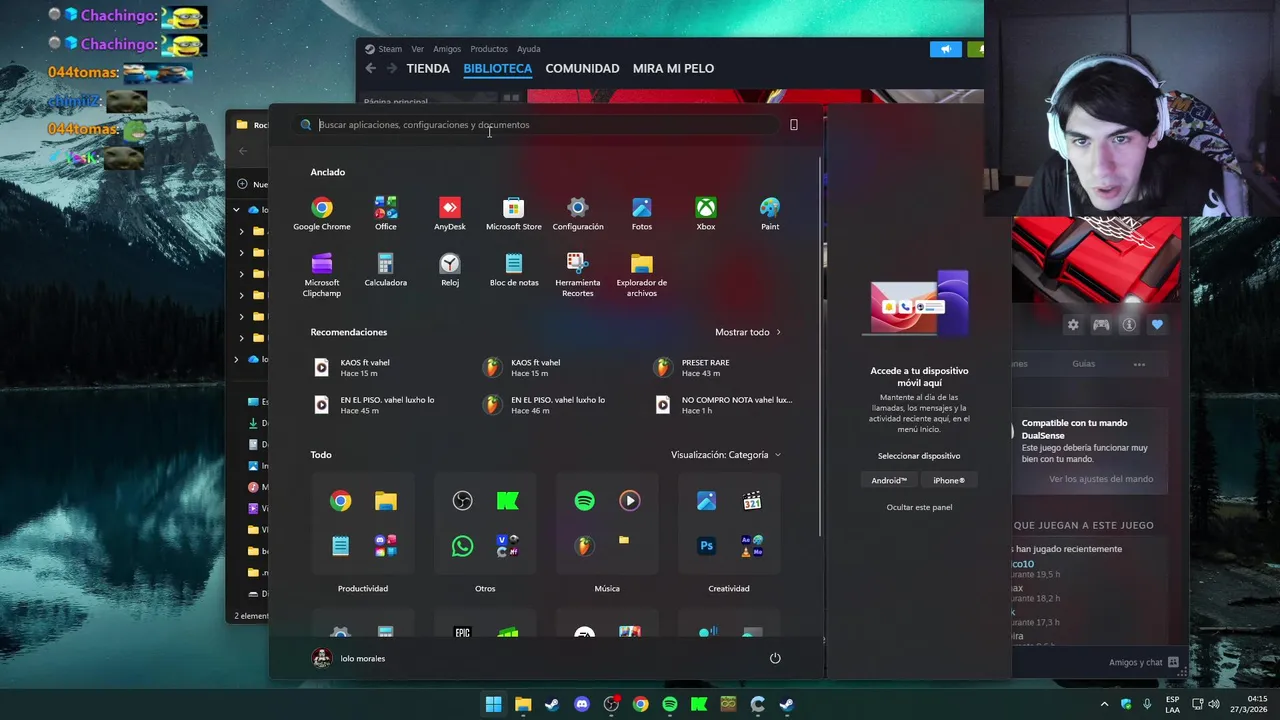
Task: Open Configuración settings app
Action: (x=578, y=214)
